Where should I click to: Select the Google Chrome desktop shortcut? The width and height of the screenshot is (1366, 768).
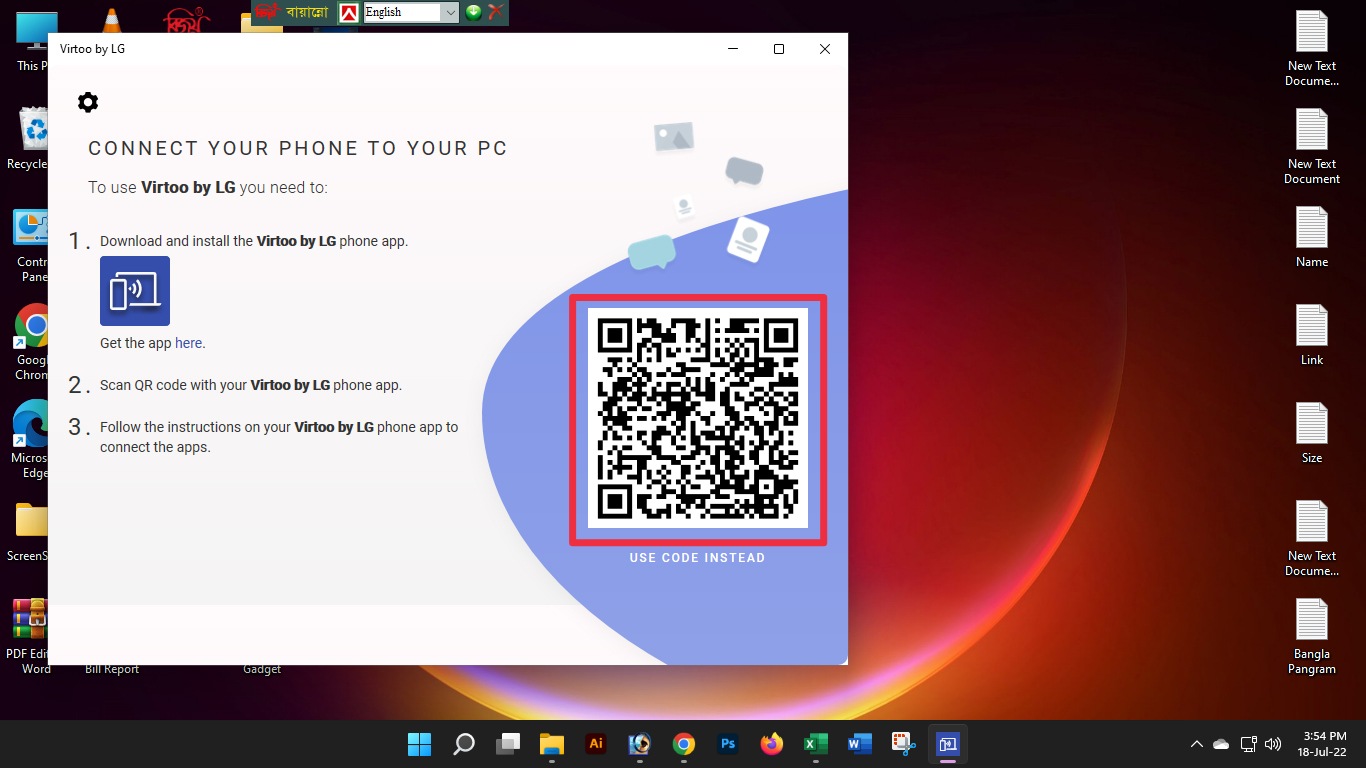point(33,342)
